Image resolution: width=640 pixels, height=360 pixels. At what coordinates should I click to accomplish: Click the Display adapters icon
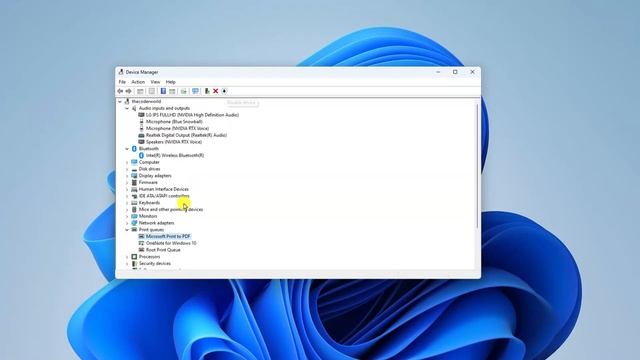point(134,176)
